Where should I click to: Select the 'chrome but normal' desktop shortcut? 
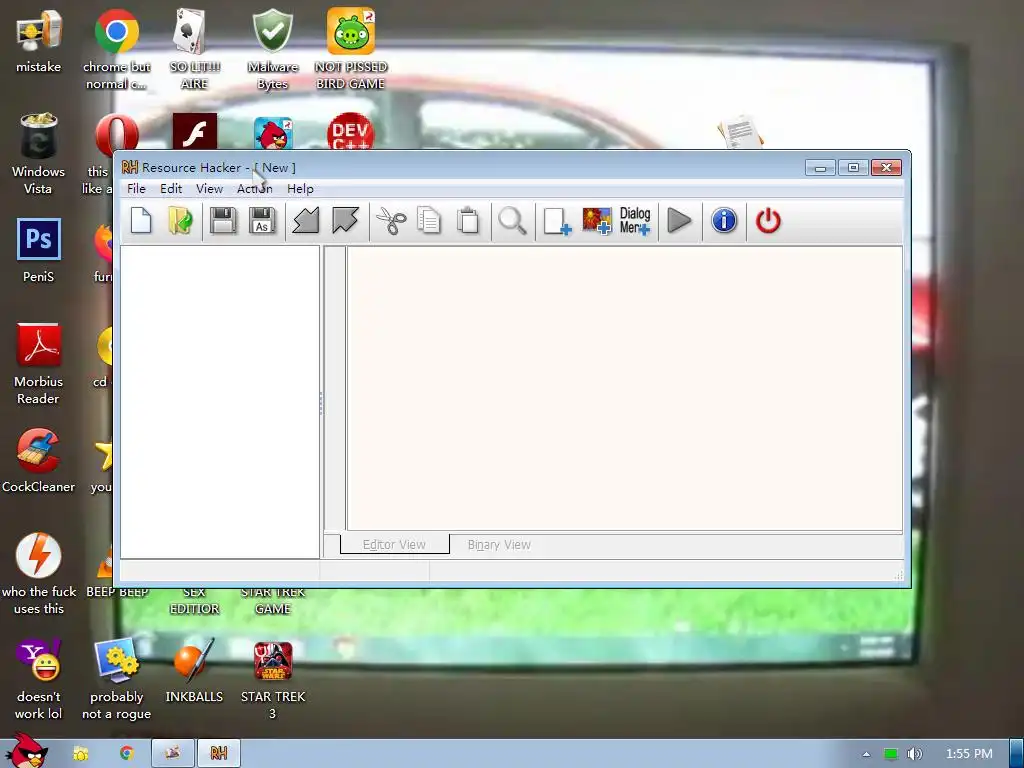117,50
